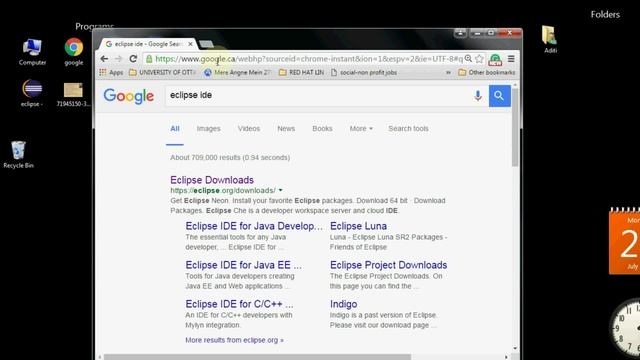Select the eclipse ide browser tab
This screenshot has width=640, height=360.
(147, 44)
